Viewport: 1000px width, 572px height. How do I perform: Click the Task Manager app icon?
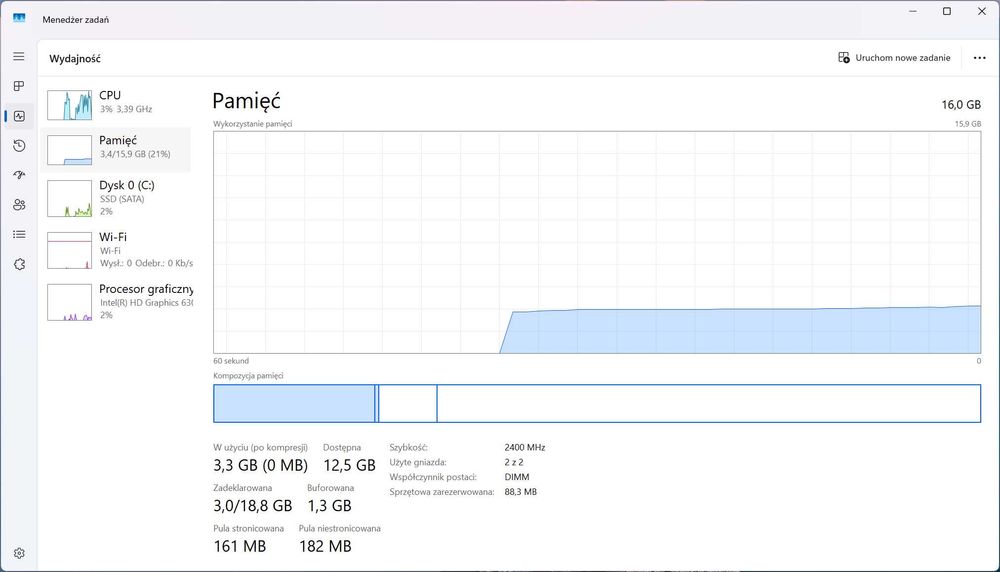19,18
